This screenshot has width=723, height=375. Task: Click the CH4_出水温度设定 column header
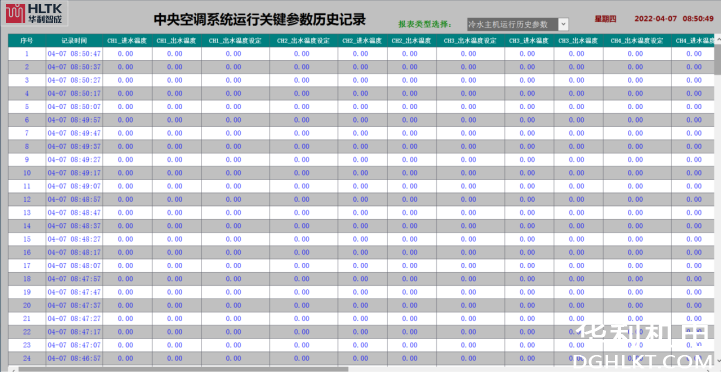(637, 41)
